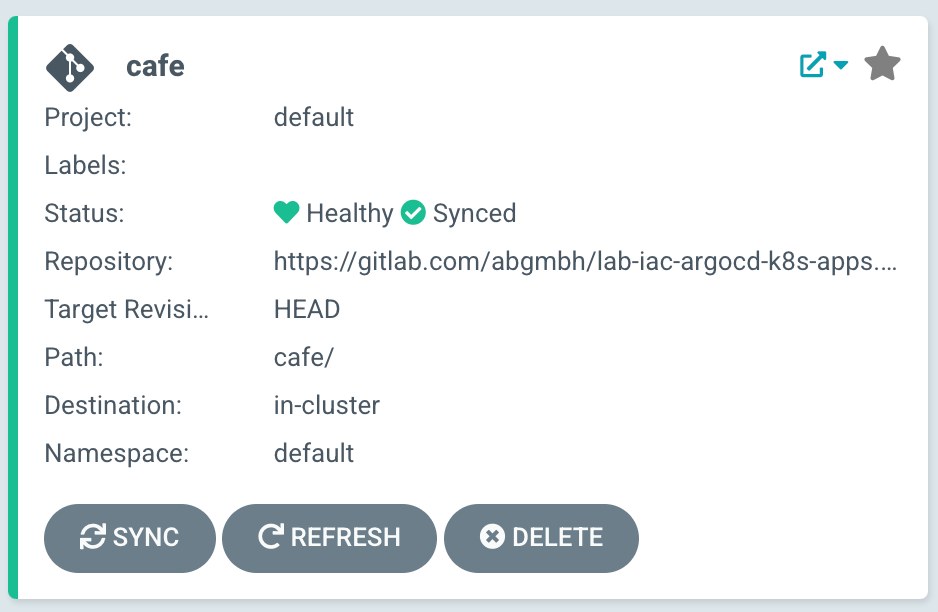The image size is (938, 612).
Task: Expand the caret next to external link icon
Action: click(841, 66)
